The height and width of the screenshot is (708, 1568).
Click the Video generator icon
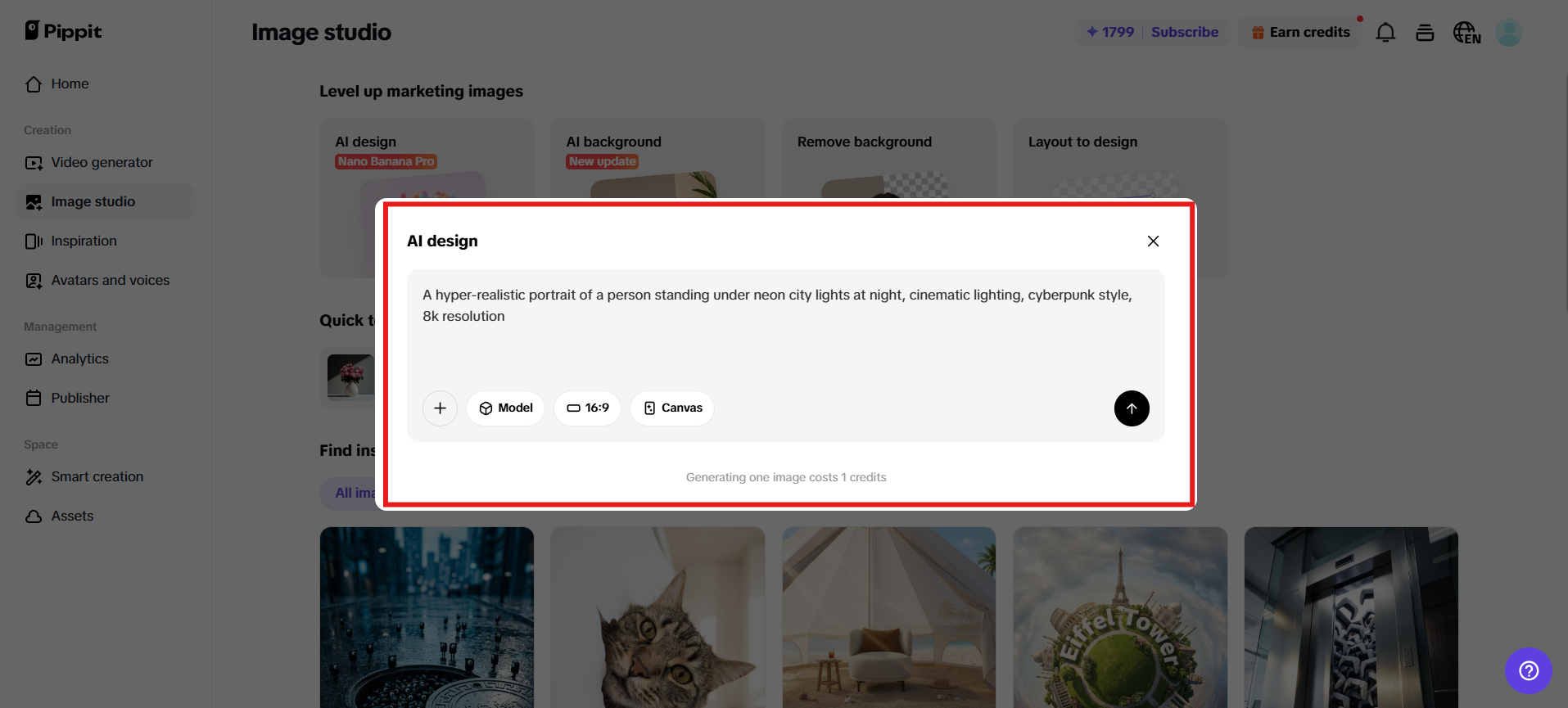click(34, 163)
